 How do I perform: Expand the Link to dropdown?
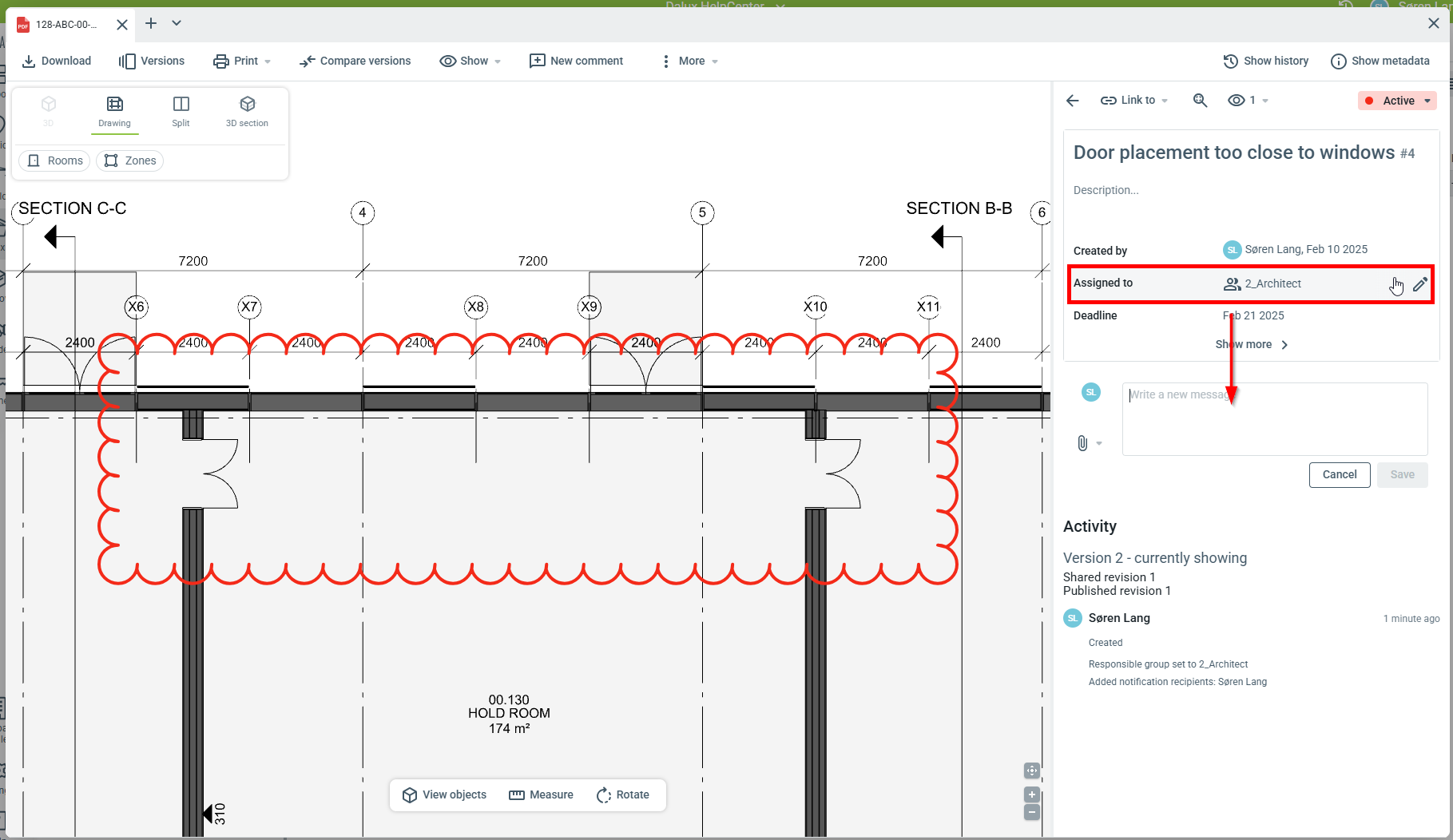coord(1133,101)
